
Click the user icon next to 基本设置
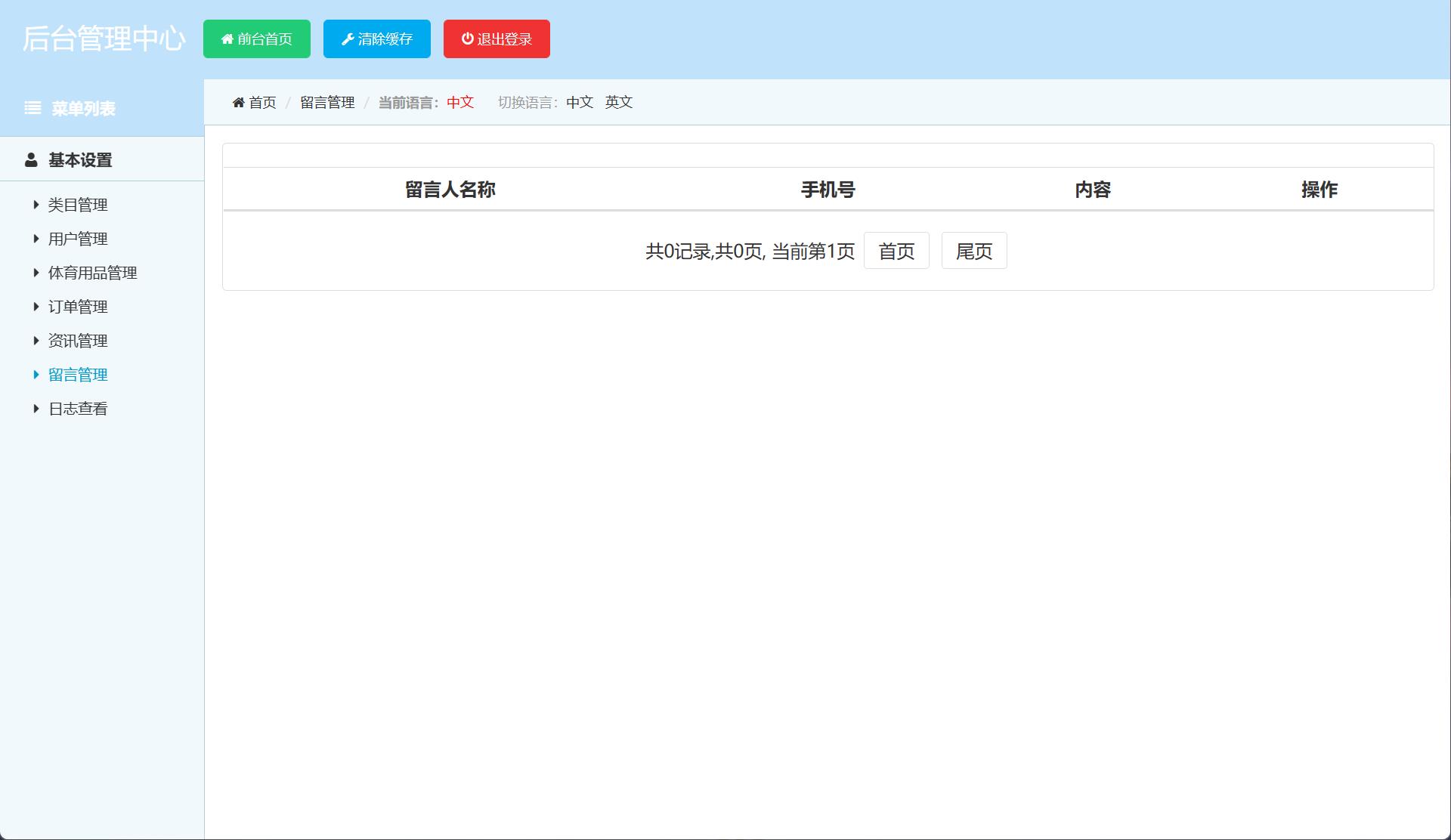pos(30,159)
